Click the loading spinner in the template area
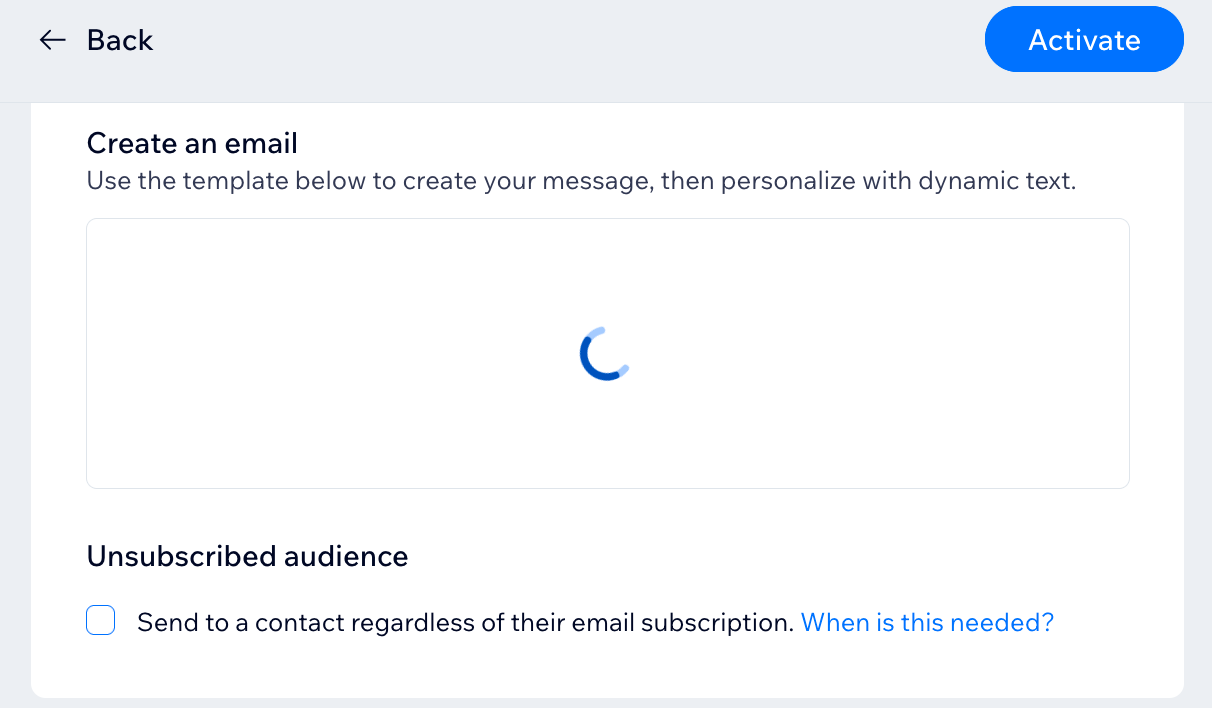 605,354
